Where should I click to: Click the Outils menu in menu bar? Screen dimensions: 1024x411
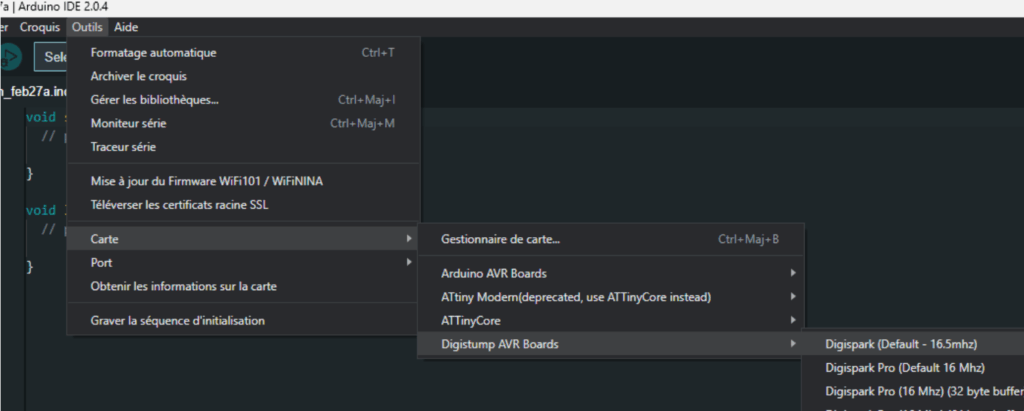pos(87,27)
